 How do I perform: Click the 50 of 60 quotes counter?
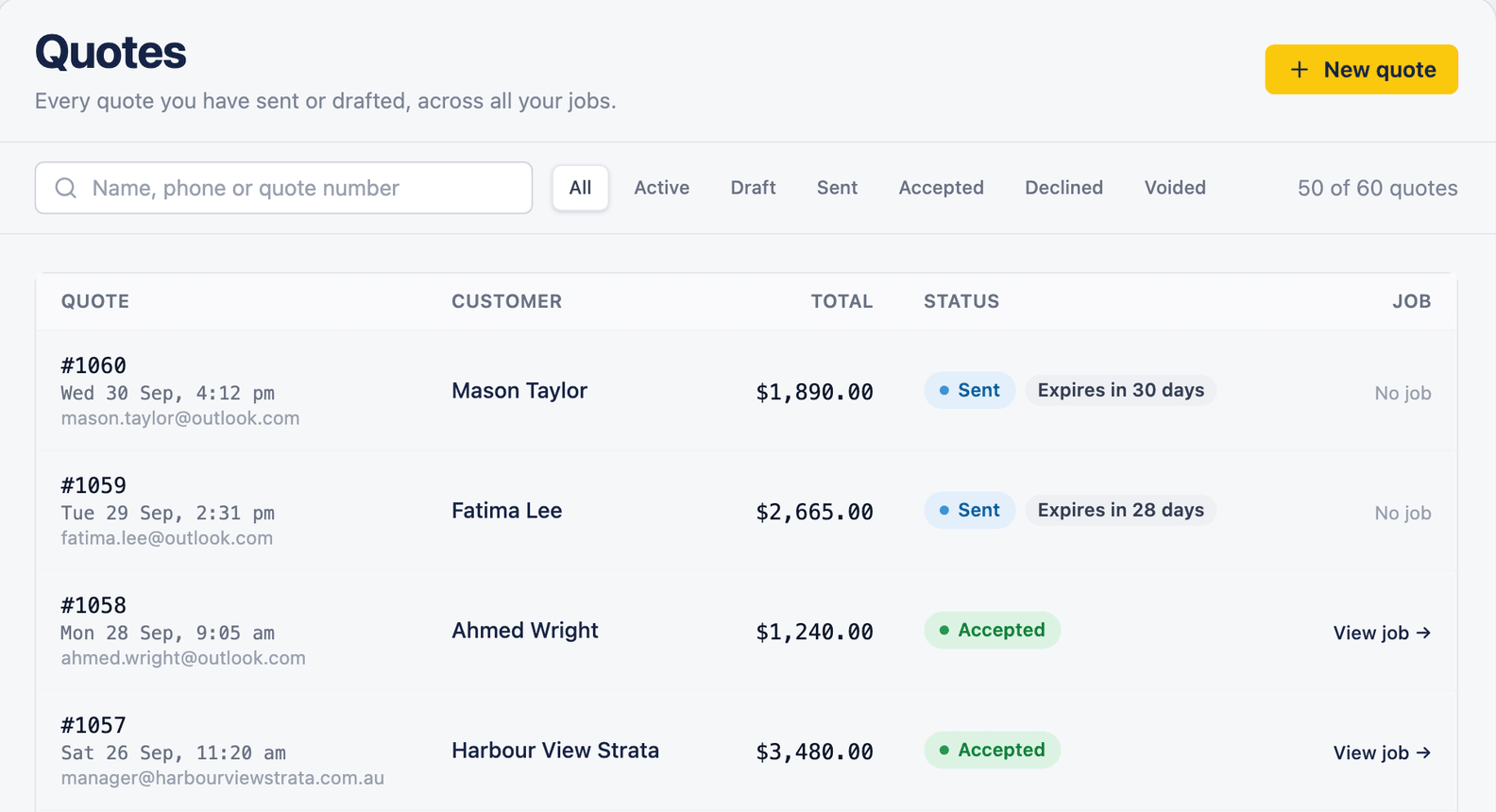pyautogui.click(x=1377, y=188)
